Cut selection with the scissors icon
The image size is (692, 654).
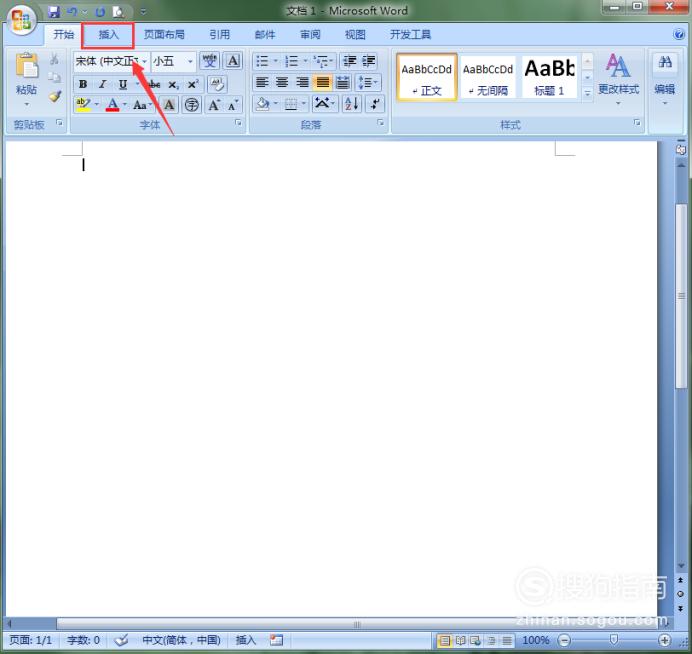point(54,59)
